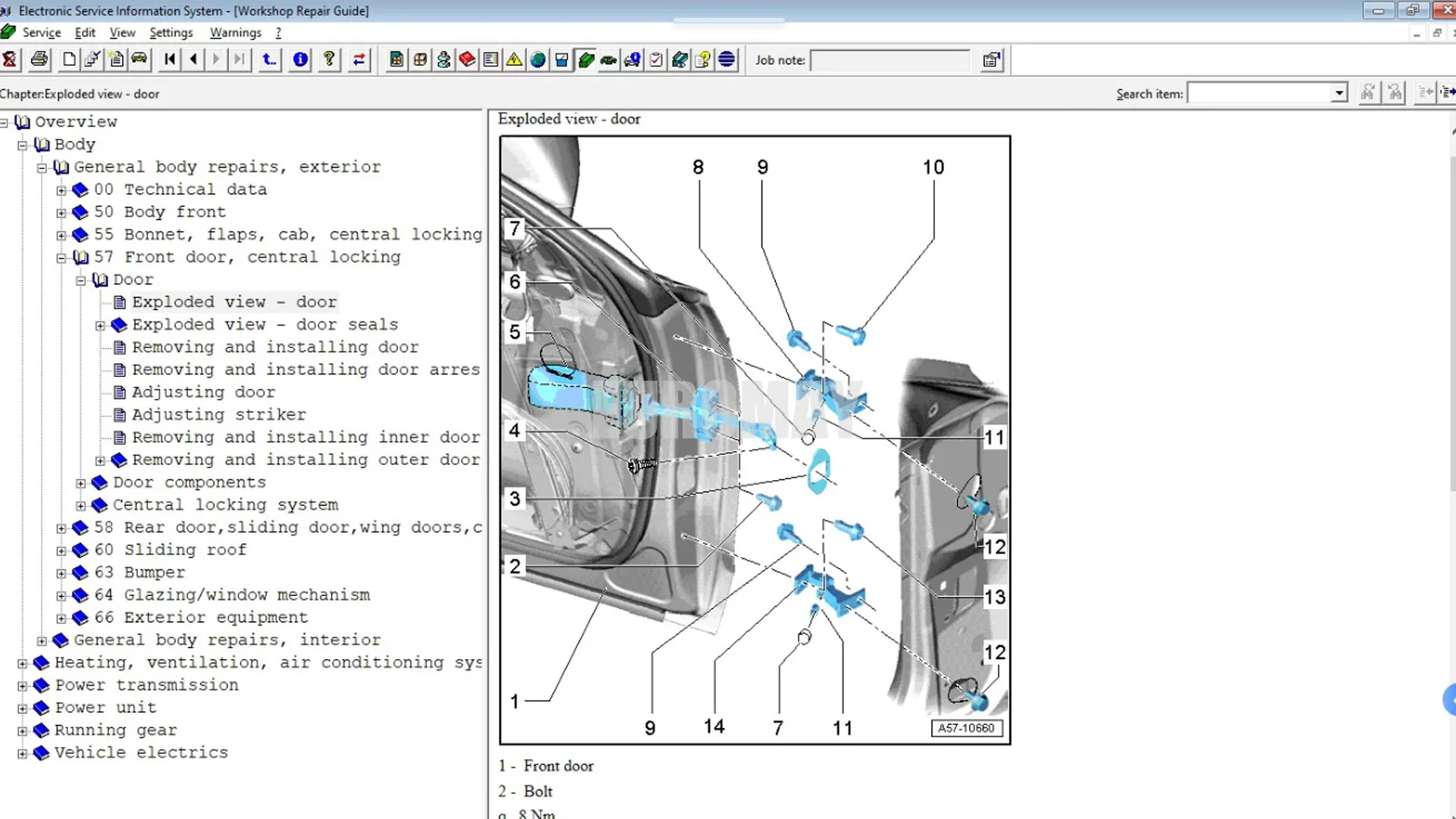Click the first page navigation arrow
Image resolution: width=1456 pixels, height=819 pixels.
coord(170,59)
